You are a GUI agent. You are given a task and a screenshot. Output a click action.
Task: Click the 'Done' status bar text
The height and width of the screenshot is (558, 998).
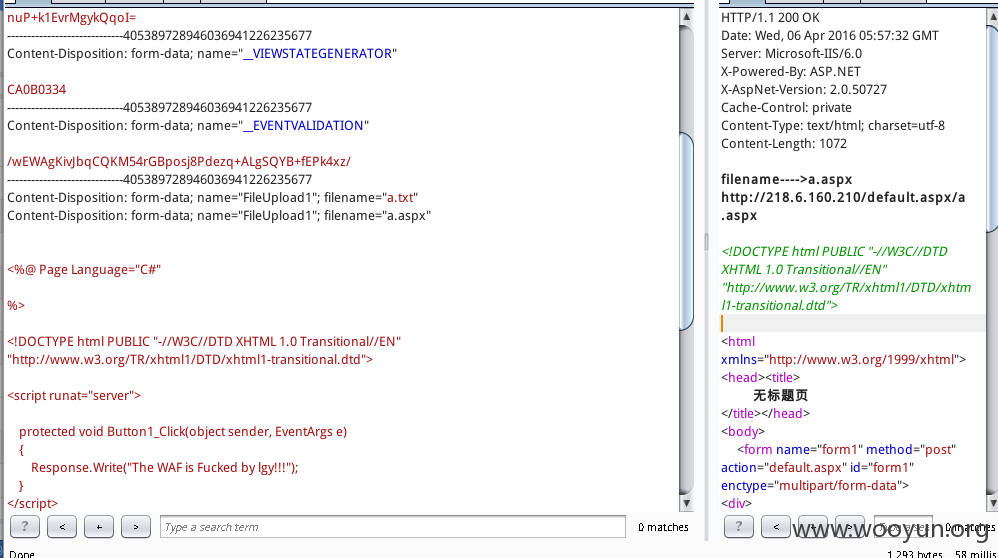point(22,554)
